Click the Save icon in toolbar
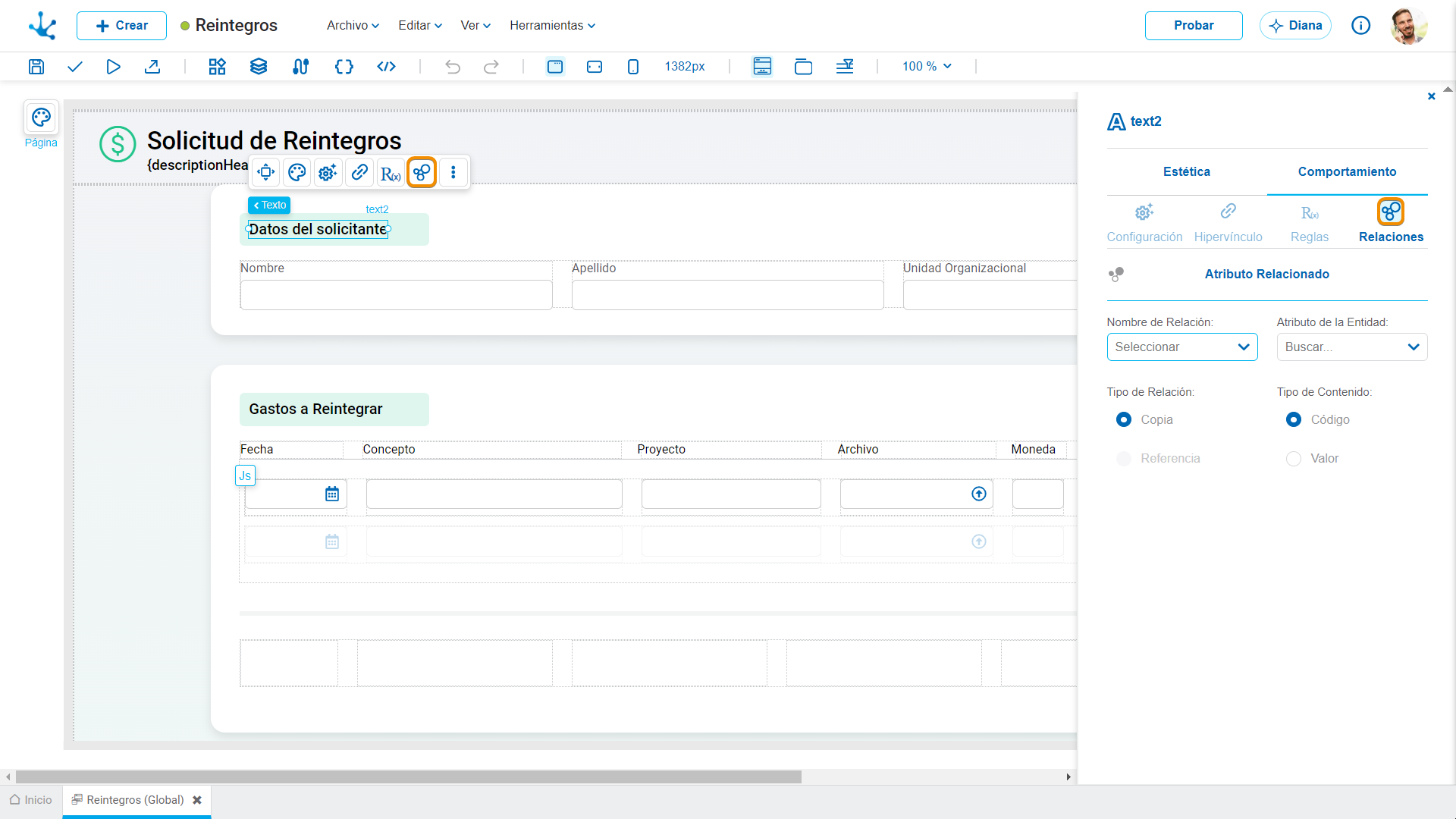The image size is (1456, 819). (x=36, y=67)
